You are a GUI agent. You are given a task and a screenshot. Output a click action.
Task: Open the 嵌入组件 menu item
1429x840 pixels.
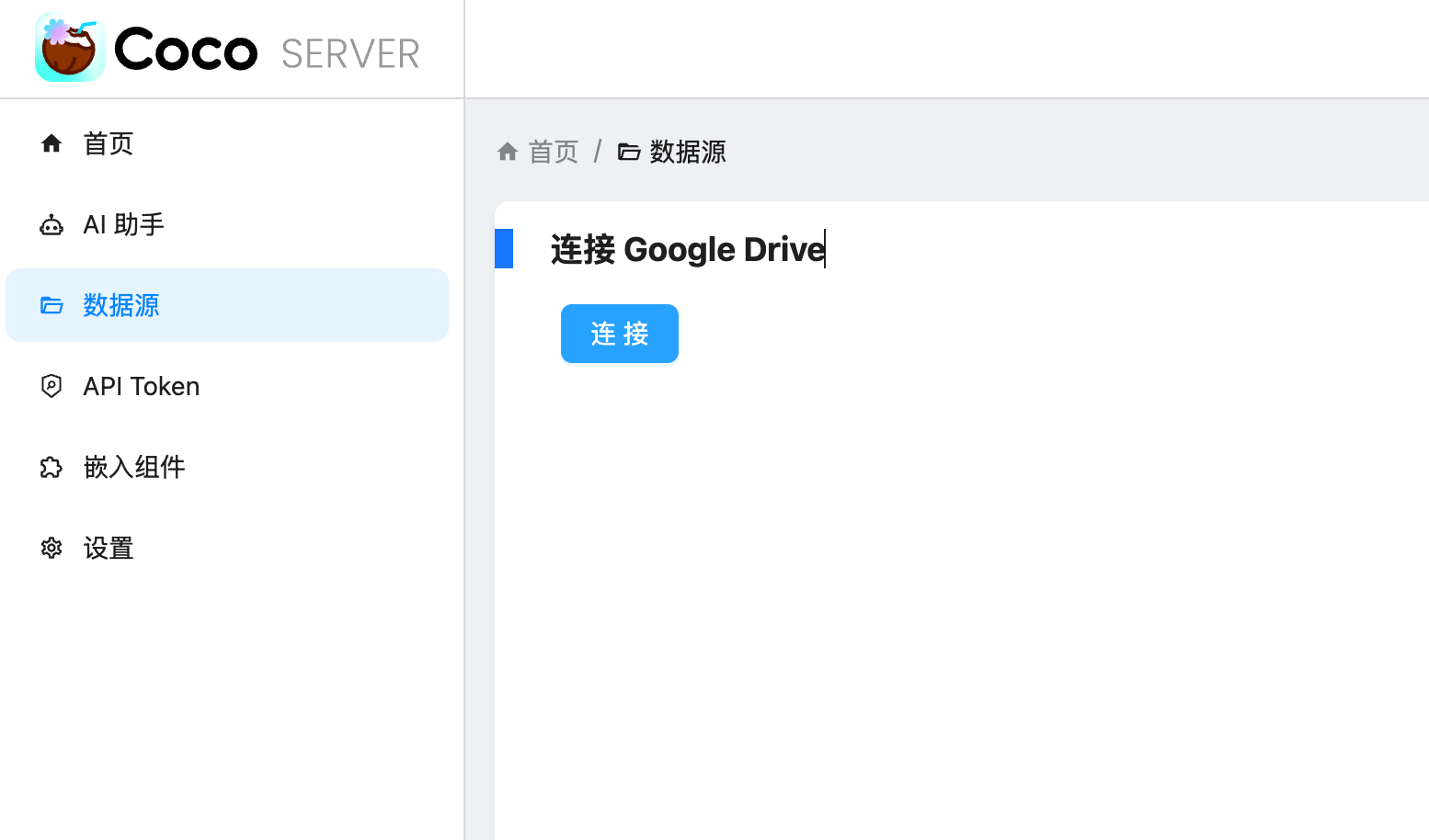tap(227, 467)
